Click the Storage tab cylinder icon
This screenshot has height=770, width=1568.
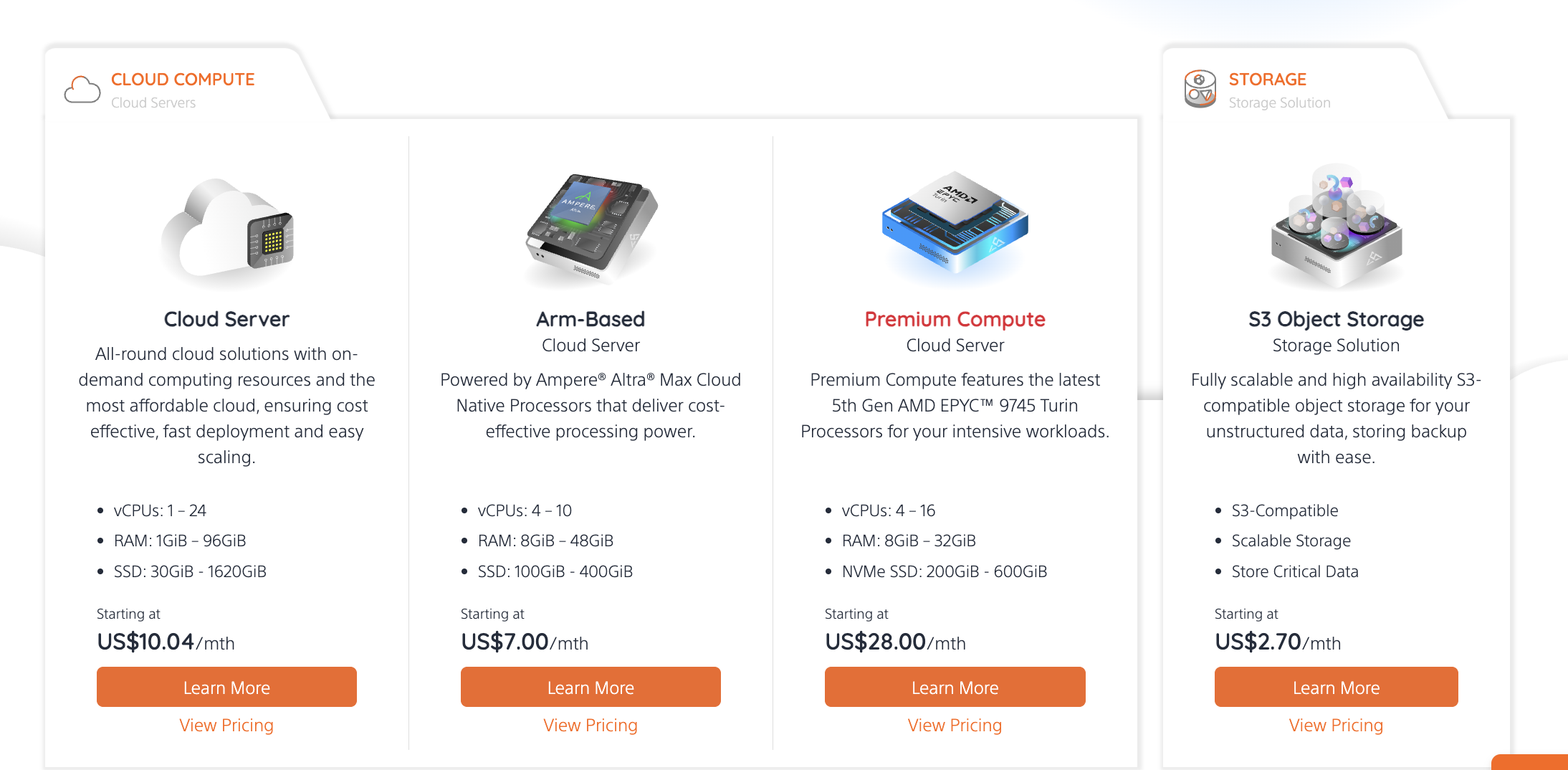tap(1200, 89)
